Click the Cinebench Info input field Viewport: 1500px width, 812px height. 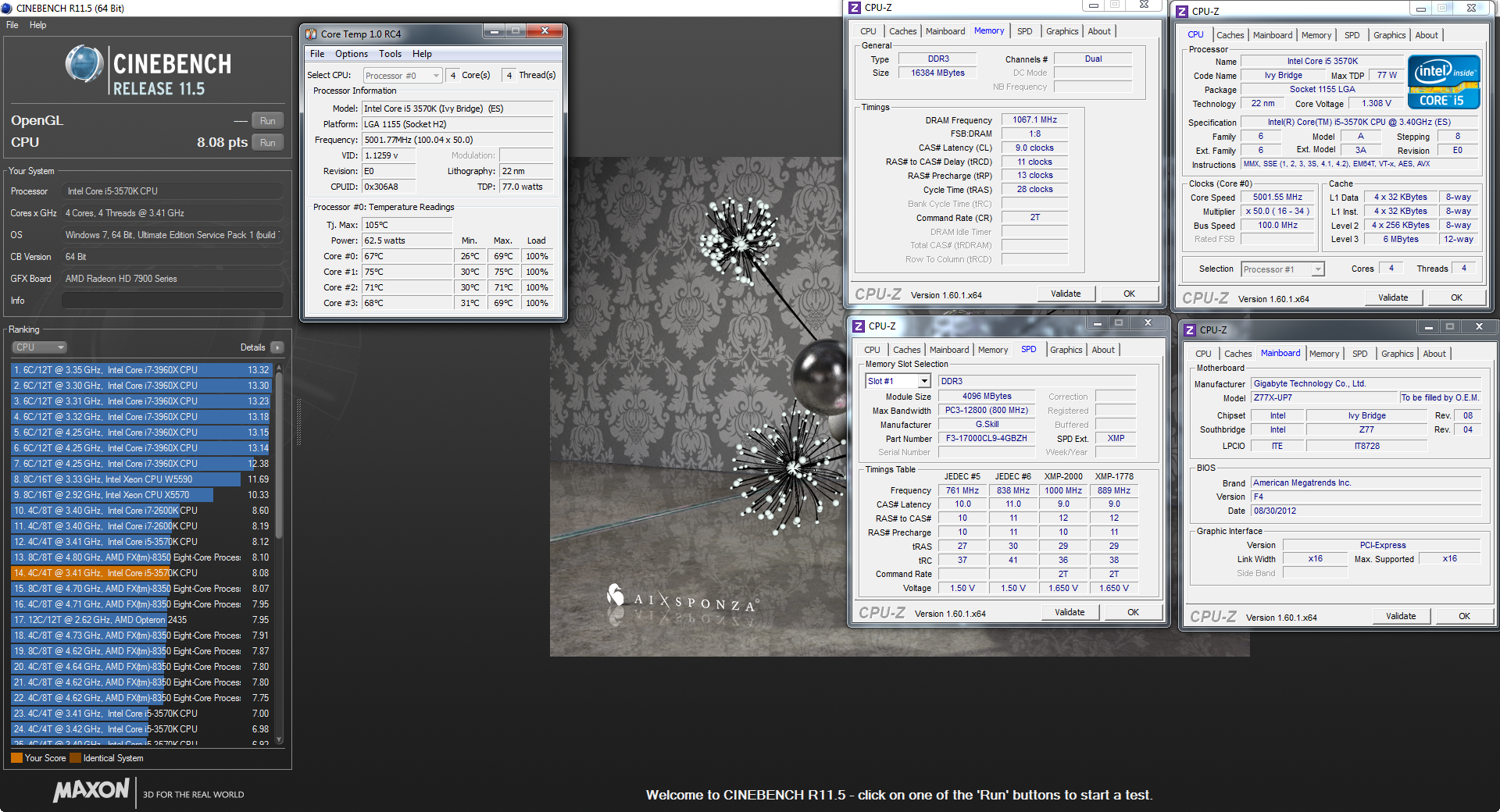click(x=172, y=301)
